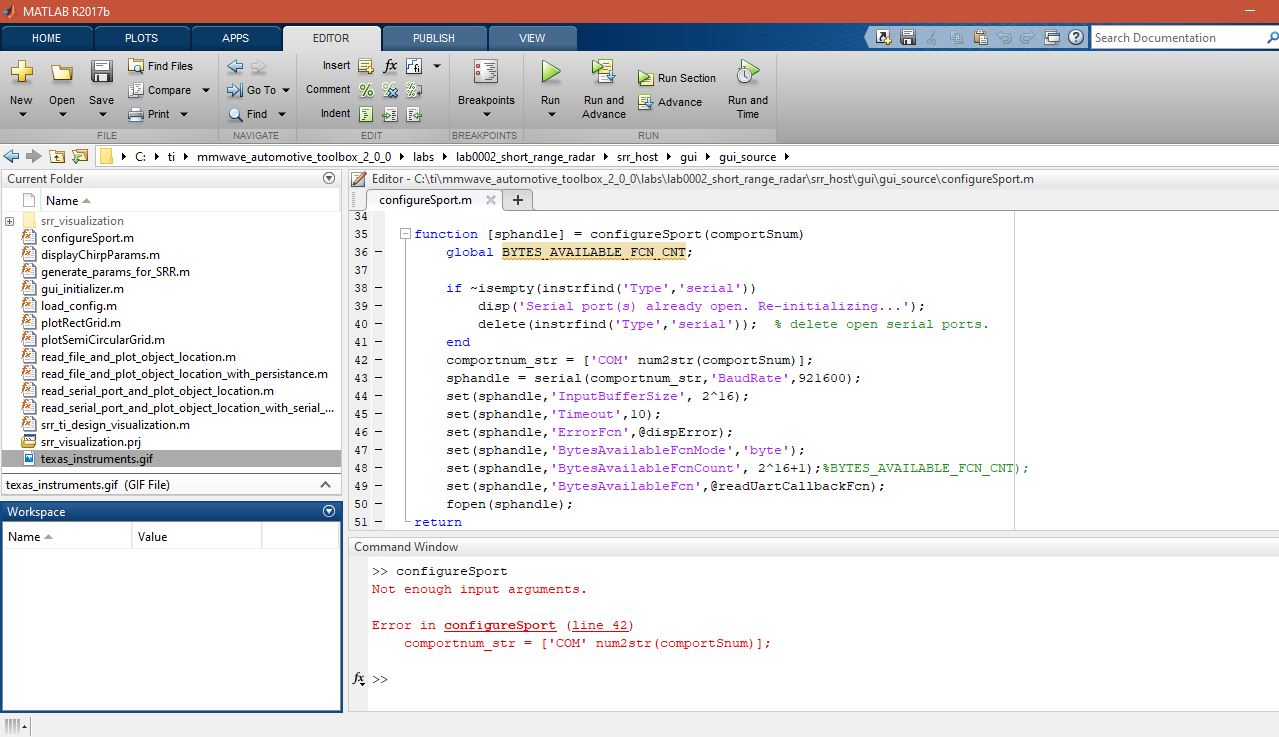Click the green Run arrow

point(550,72)
